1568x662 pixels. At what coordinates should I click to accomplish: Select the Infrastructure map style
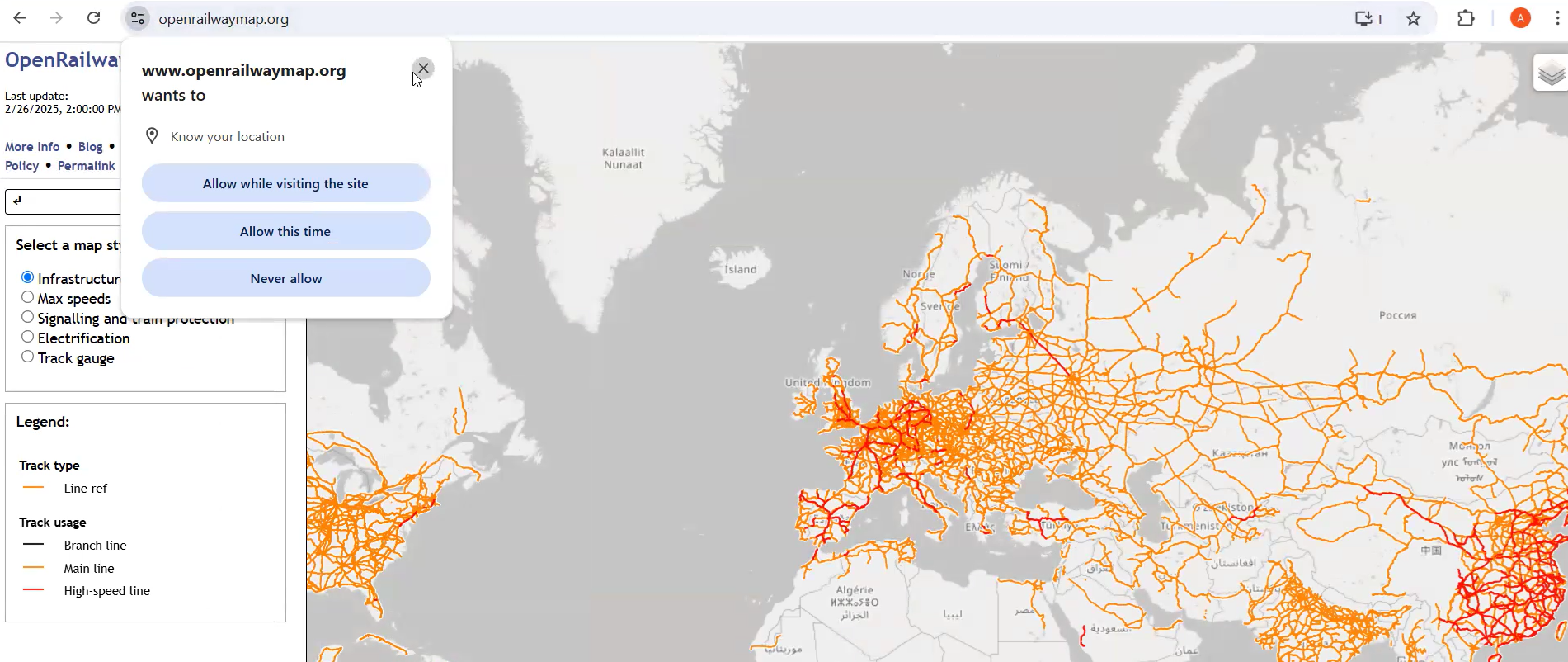(27, 277)
